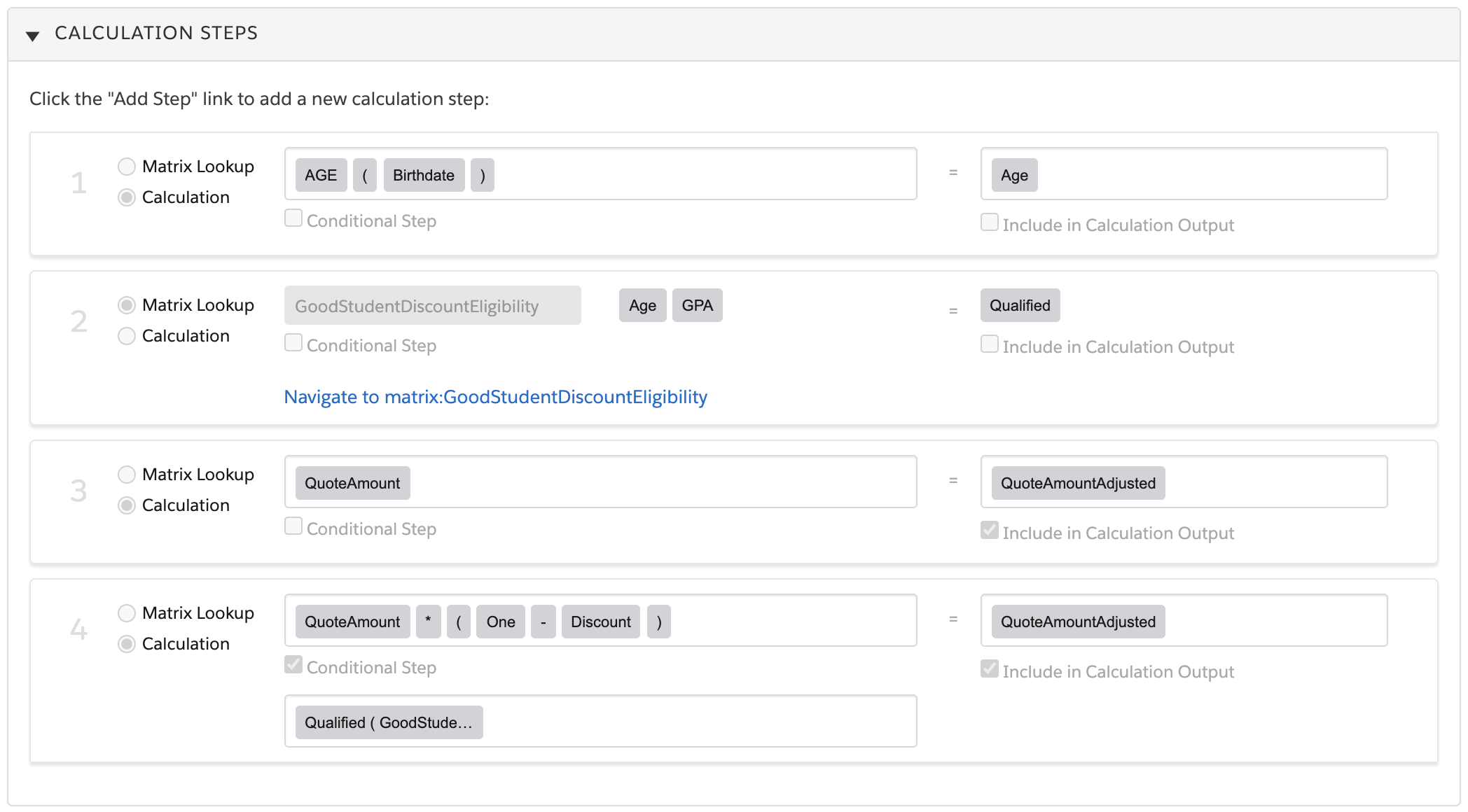Click the Discount token in step 4
Image resolution: width=1468 pixels, height=812 pixels.
tap(600, 622)
